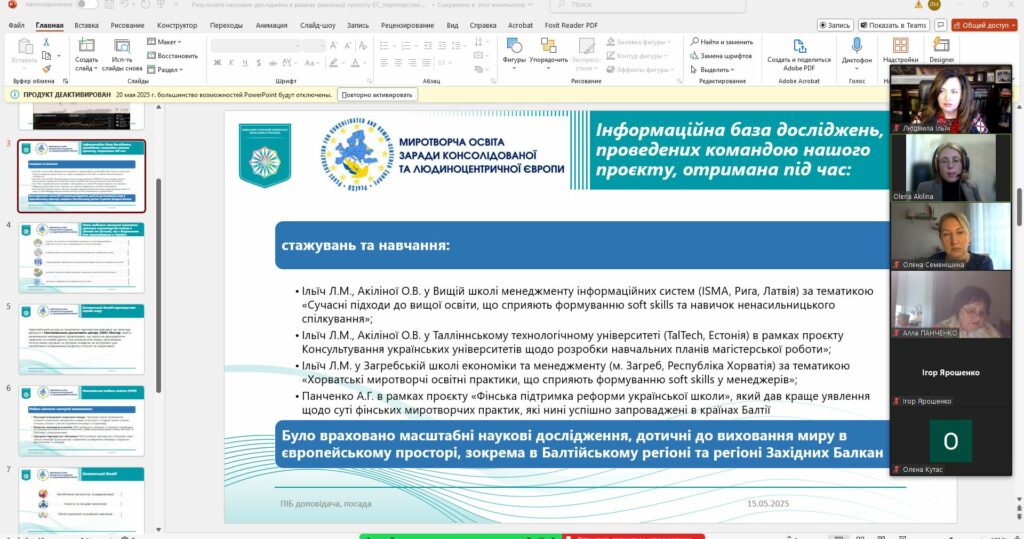Click the comments speech bubble icon
Screen dimensions: 1024x539
(940, 25)
